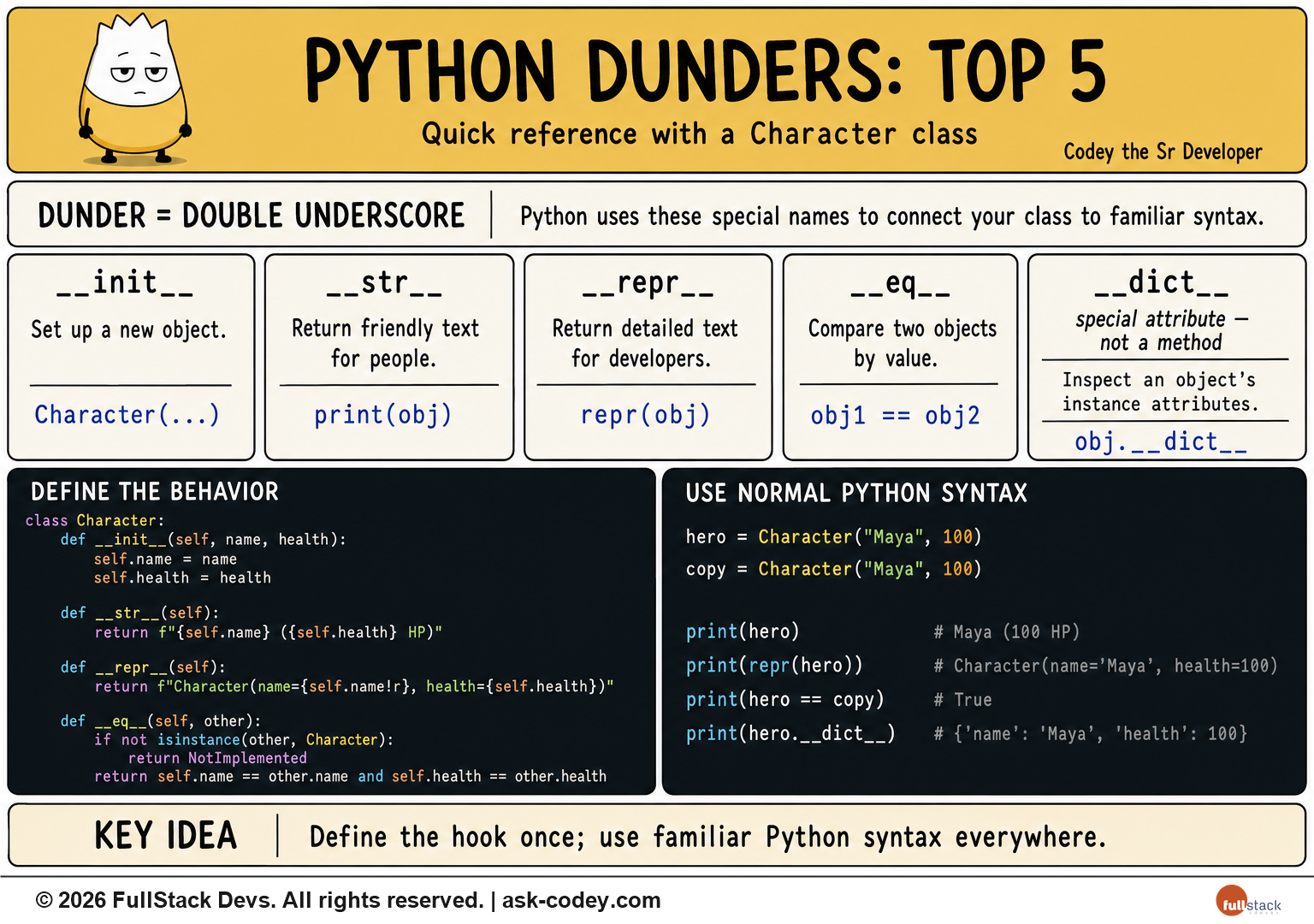Select the __repr__ card heading

[648, 283]
